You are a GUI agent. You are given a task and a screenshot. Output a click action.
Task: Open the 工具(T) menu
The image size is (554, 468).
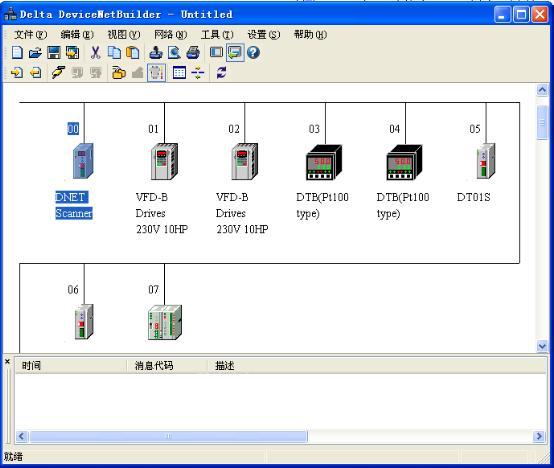[x=217, y=35]
